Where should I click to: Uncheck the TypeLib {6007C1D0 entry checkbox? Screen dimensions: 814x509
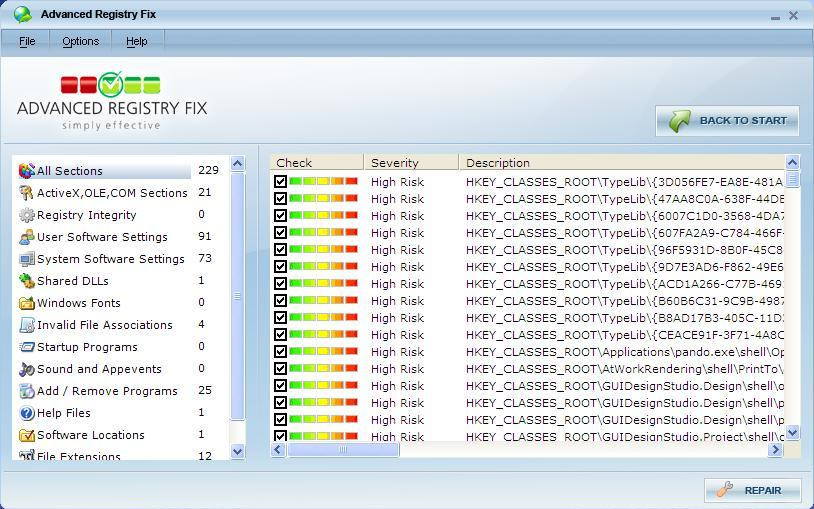click(280, 216)
